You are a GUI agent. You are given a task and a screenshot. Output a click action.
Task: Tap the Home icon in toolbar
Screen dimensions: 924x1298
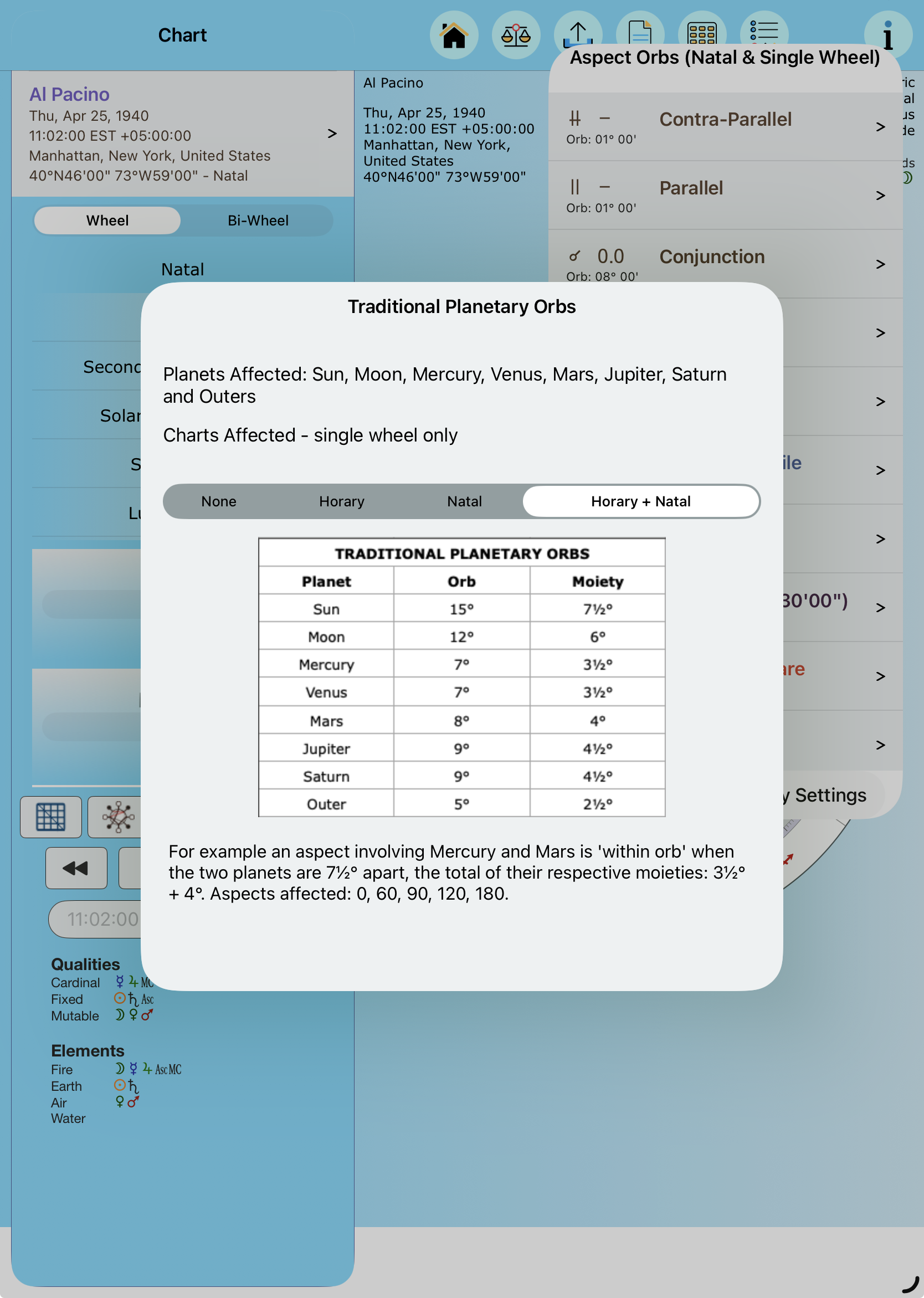pos(454,35)
